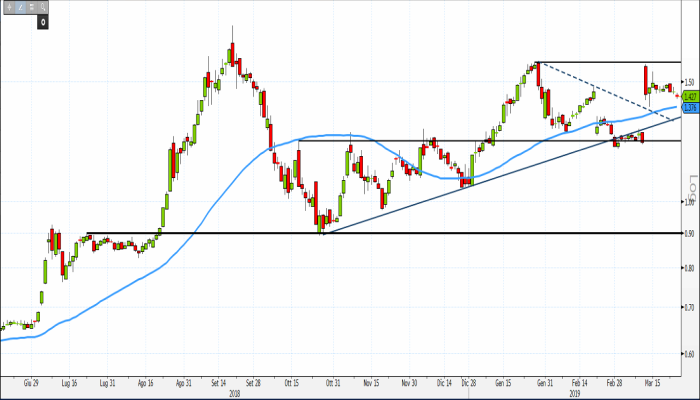Click the green 1.427 last price label

[689, 96]
